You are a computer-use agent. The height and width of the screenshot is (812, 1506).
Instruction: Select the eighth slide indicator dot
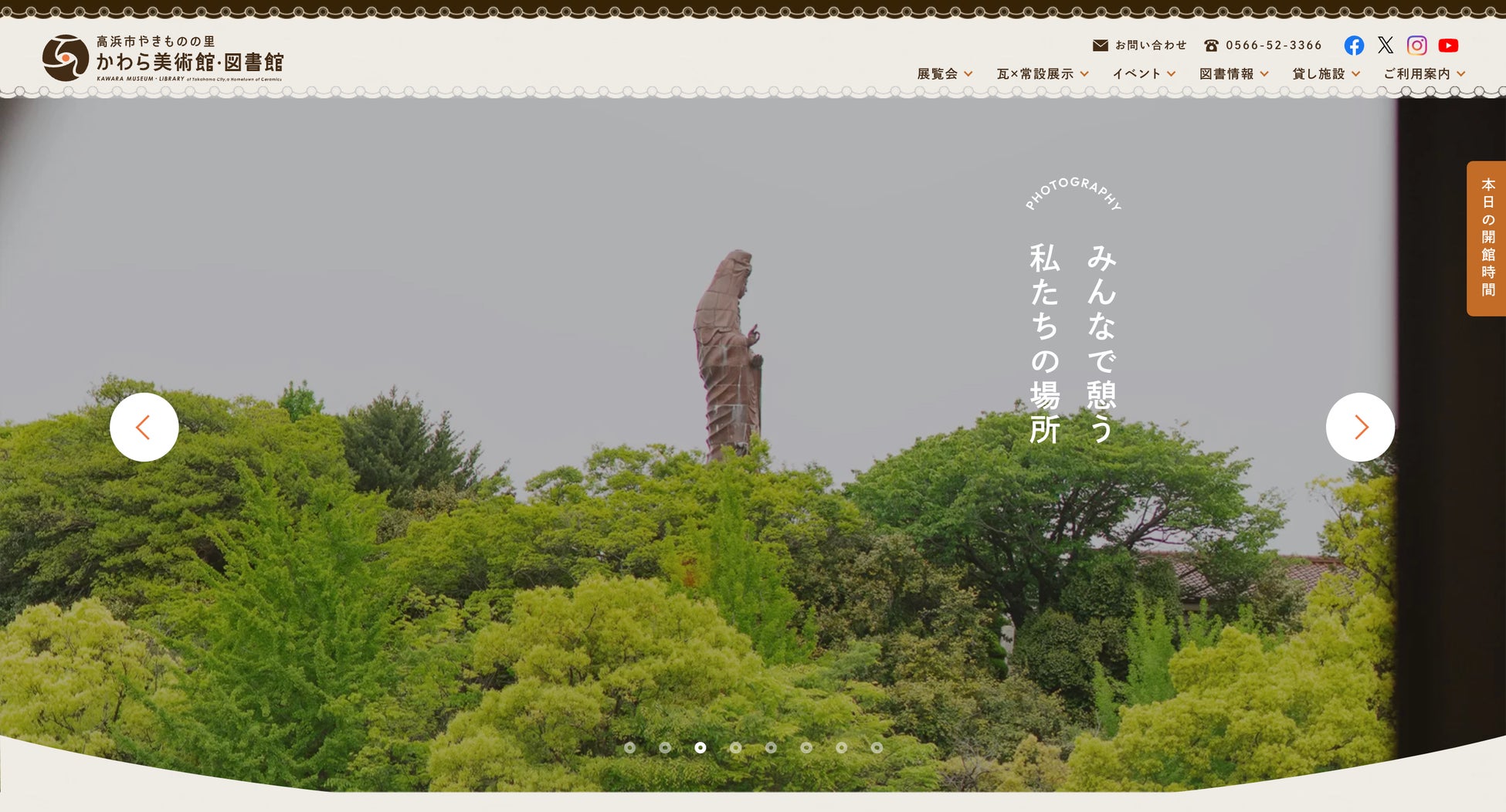click(x=877, y=747)
